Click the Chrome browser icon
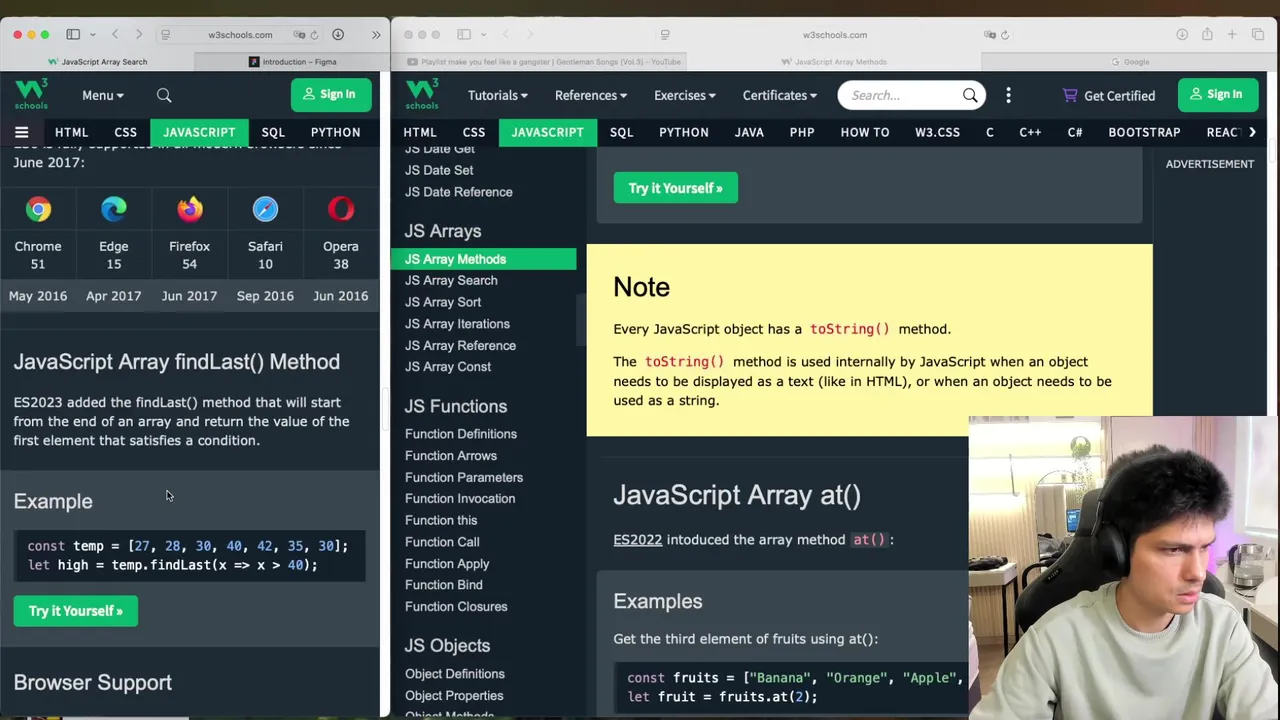 coord(38,209)
